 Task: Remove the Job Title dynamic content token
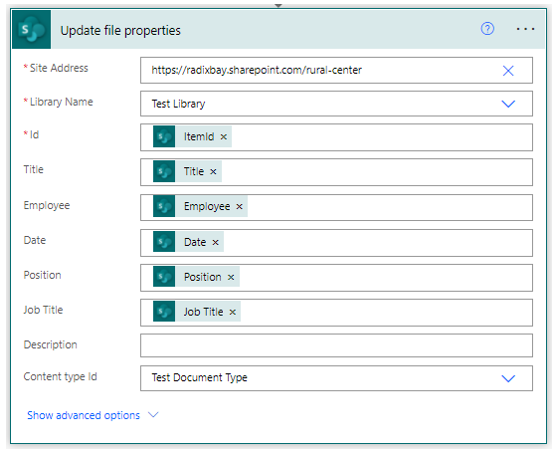point(232,312)
